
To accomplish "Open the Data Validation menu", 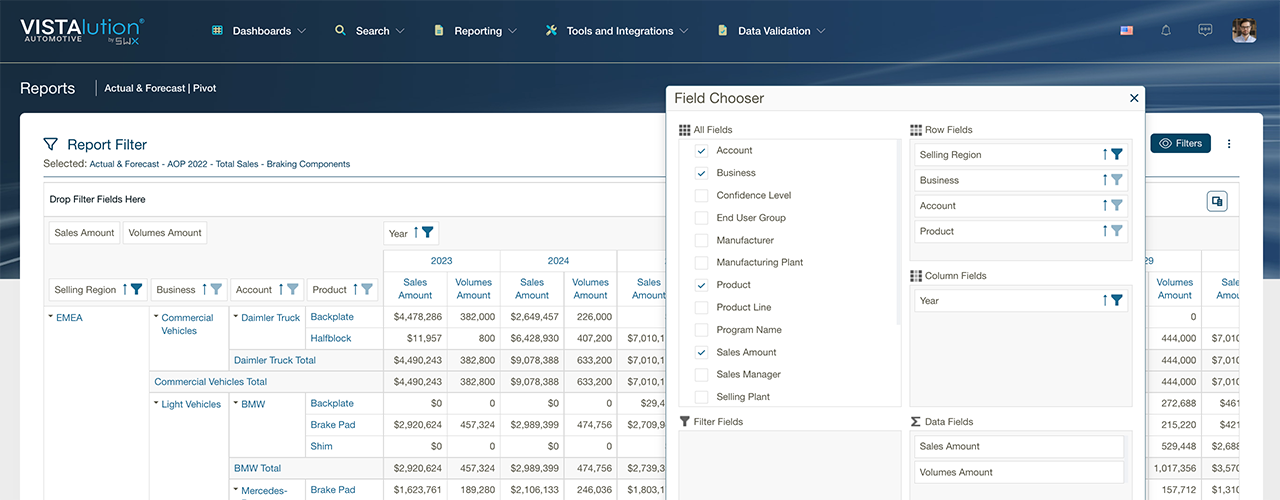I will (772, 31).
